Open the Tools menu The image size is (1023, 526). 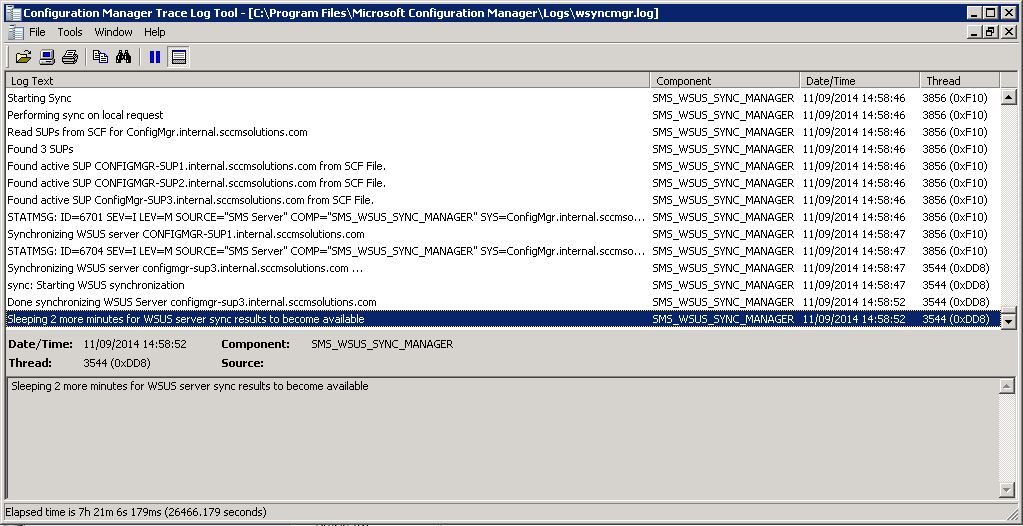pos(70,32)
